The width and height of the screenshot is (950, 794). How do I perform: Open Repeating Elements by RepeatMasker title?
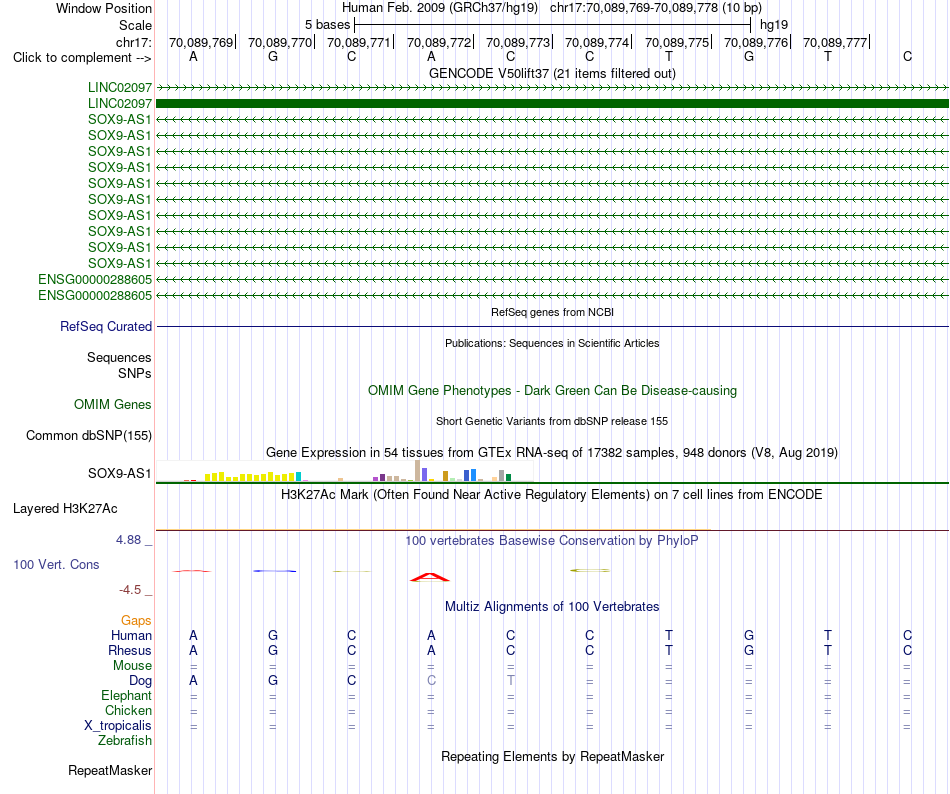point(552,757)
